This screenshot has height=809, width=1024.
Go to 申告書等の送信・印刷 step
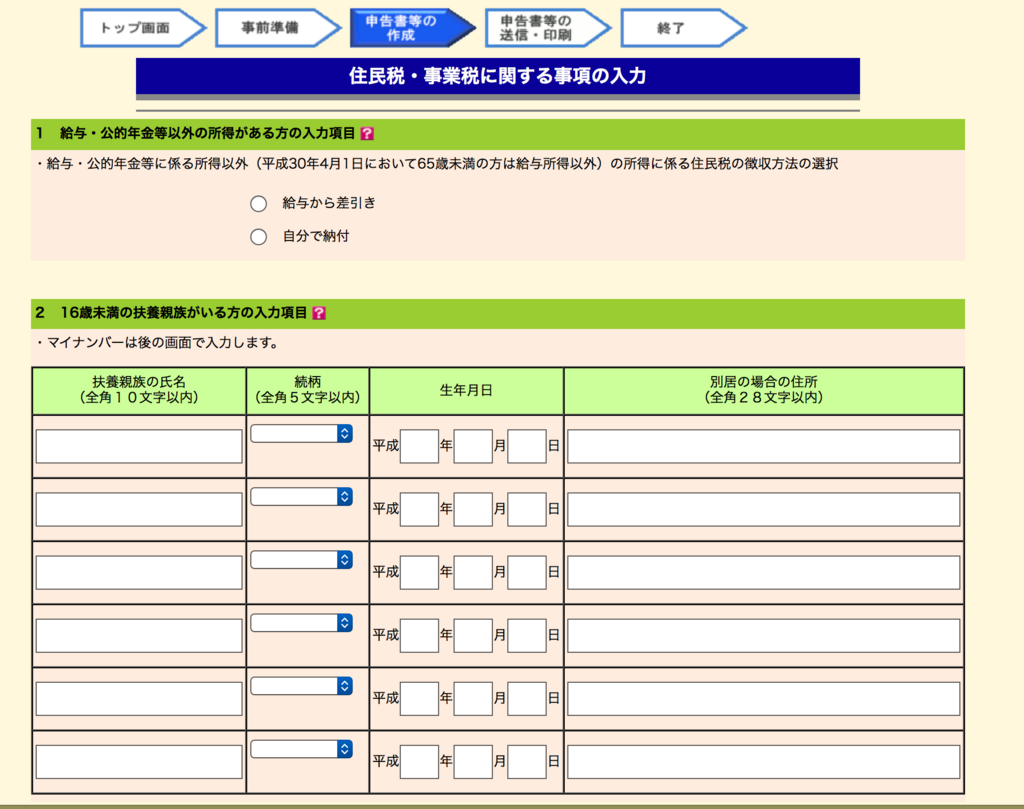pyautogui.click(x=548, y=28)
